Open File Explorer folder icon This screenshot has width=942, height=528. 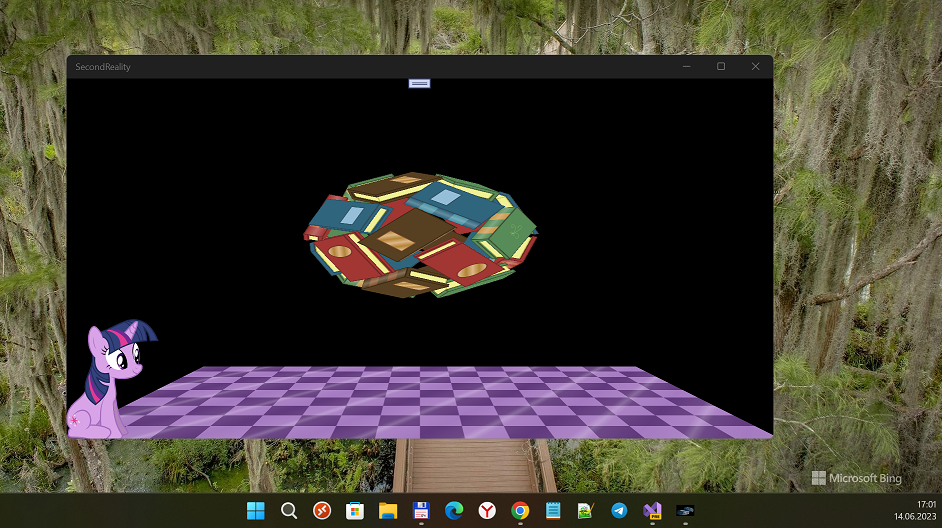388,511
